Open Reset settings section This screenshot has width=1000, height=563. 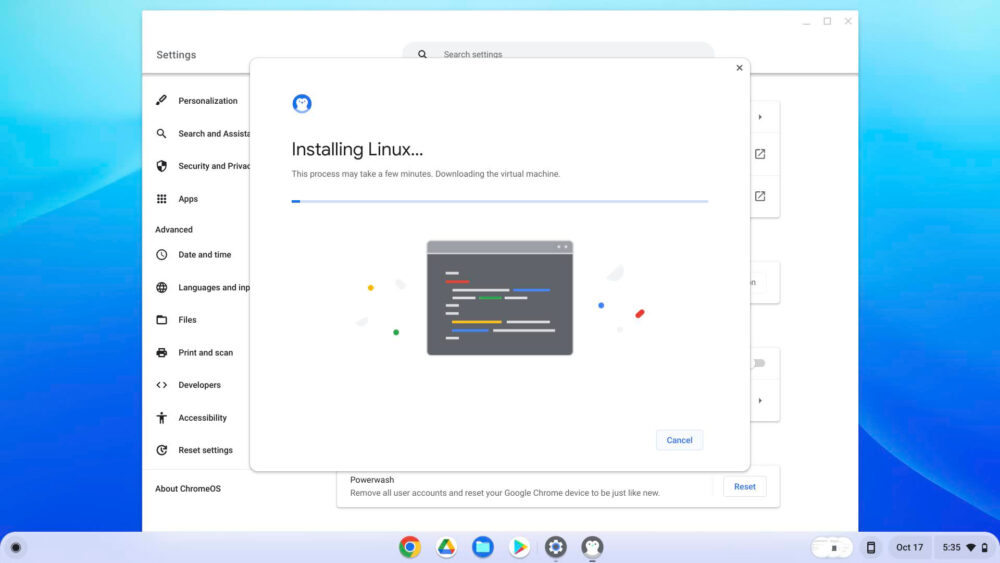pyautogui.click(x=205, y=450)
